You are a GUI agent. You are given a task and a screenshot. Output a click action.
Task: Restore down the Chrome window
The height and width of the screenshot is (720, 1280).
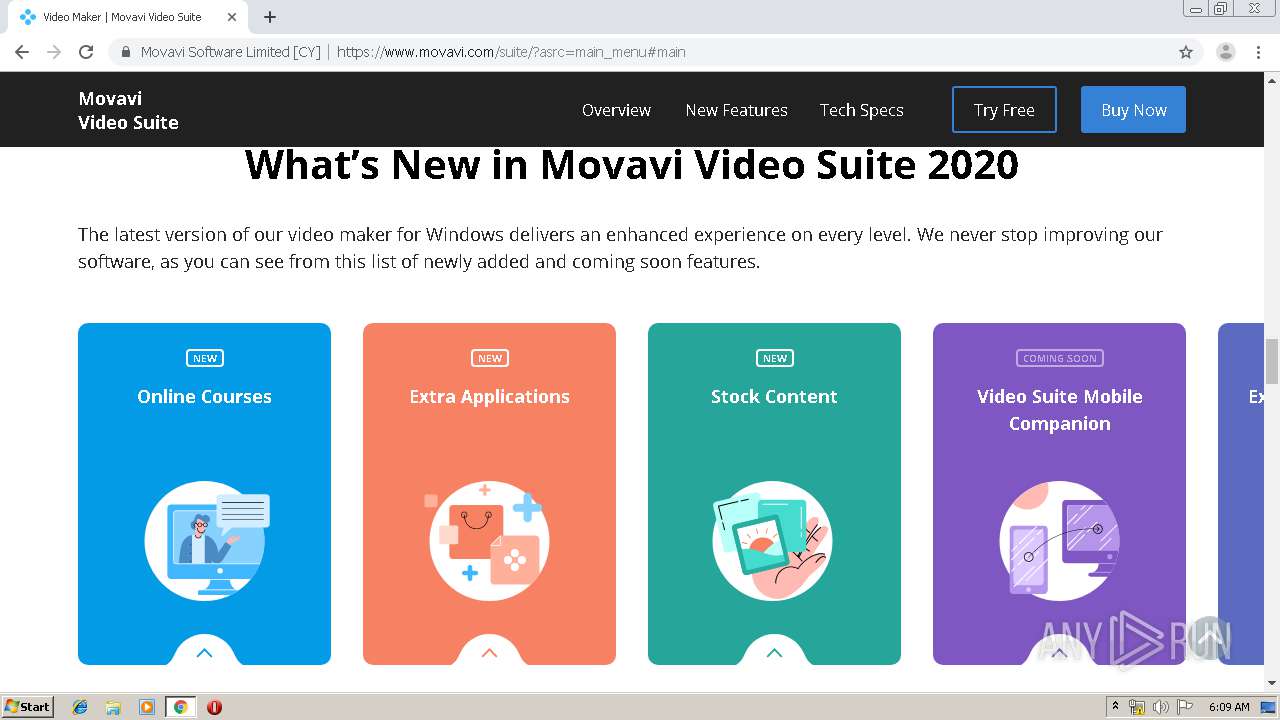point(1221,9)
